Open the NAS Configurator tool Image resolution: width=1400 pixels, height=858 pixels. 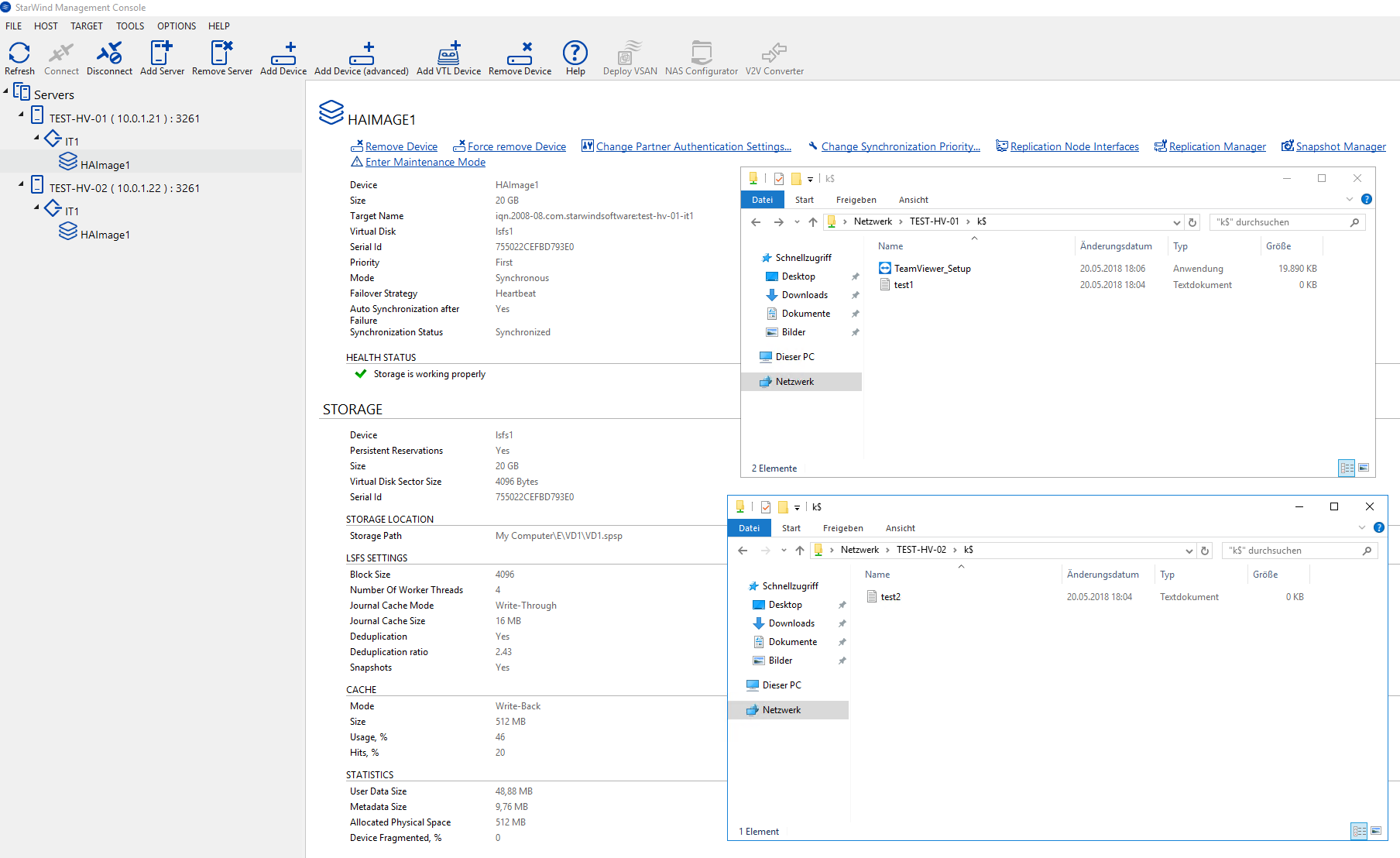click(702, 58)
